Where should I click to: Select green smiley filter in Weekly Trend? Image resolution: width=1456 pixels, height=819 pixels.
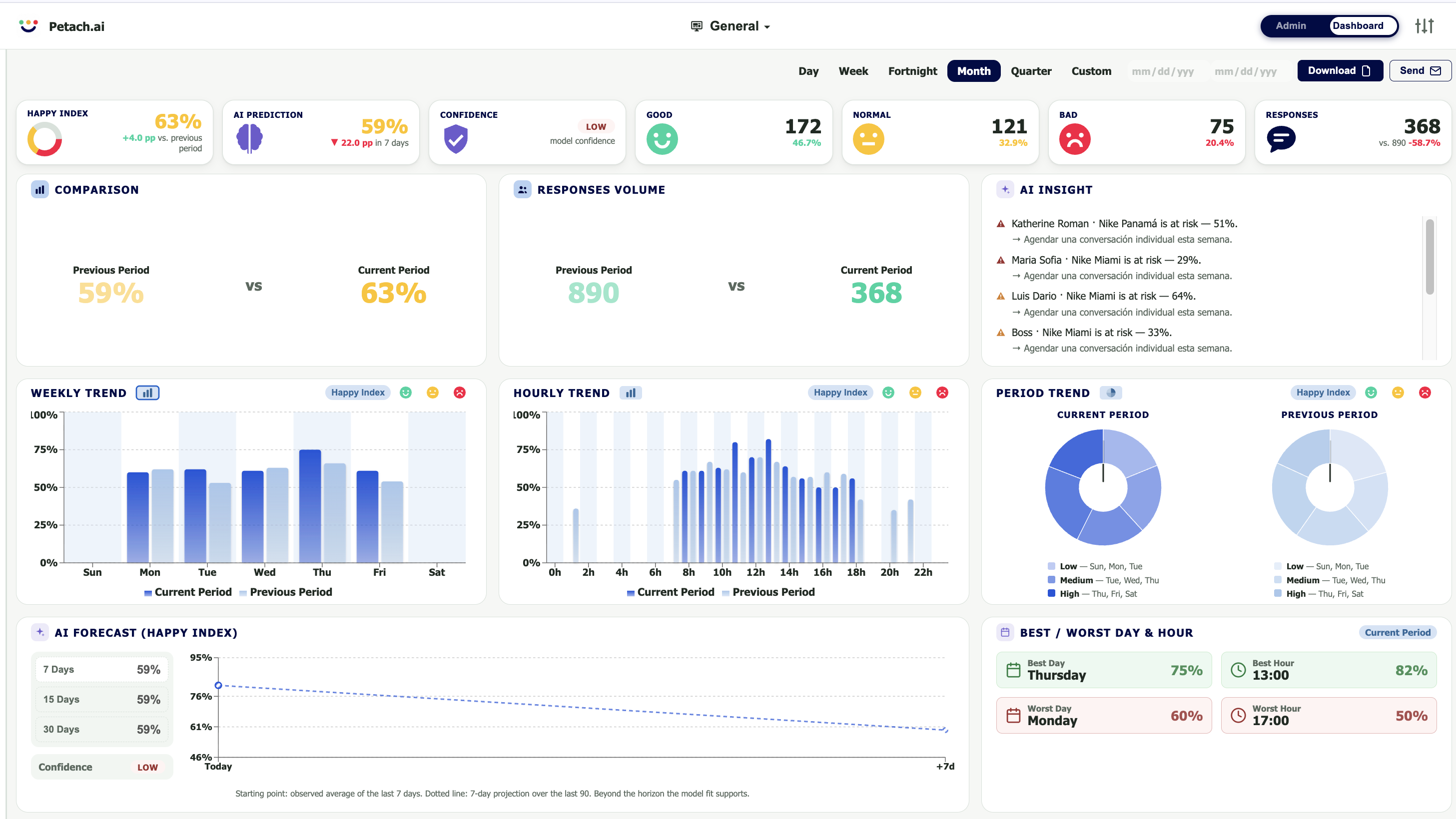406,393
